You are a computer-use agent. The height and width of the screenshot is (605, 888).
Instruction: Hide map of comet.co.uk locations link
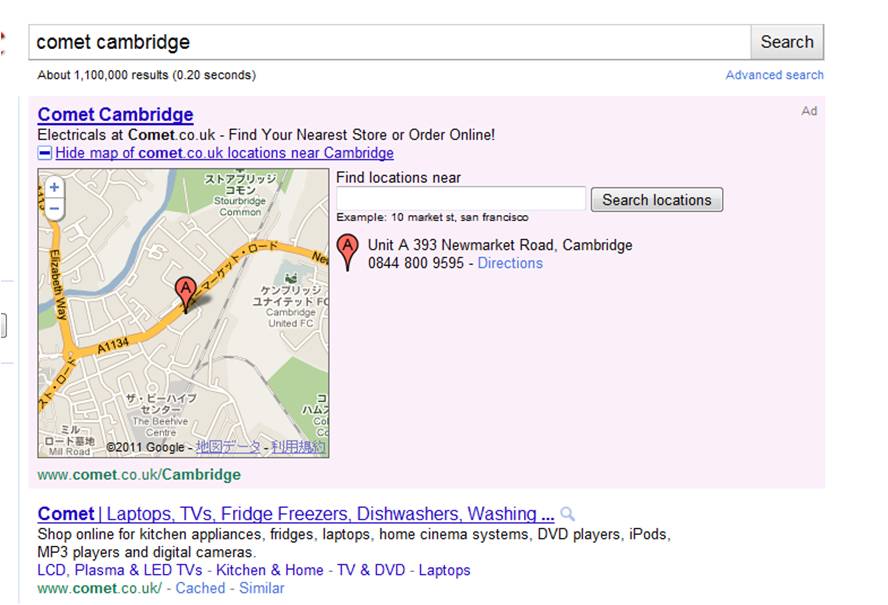(224, 153)
